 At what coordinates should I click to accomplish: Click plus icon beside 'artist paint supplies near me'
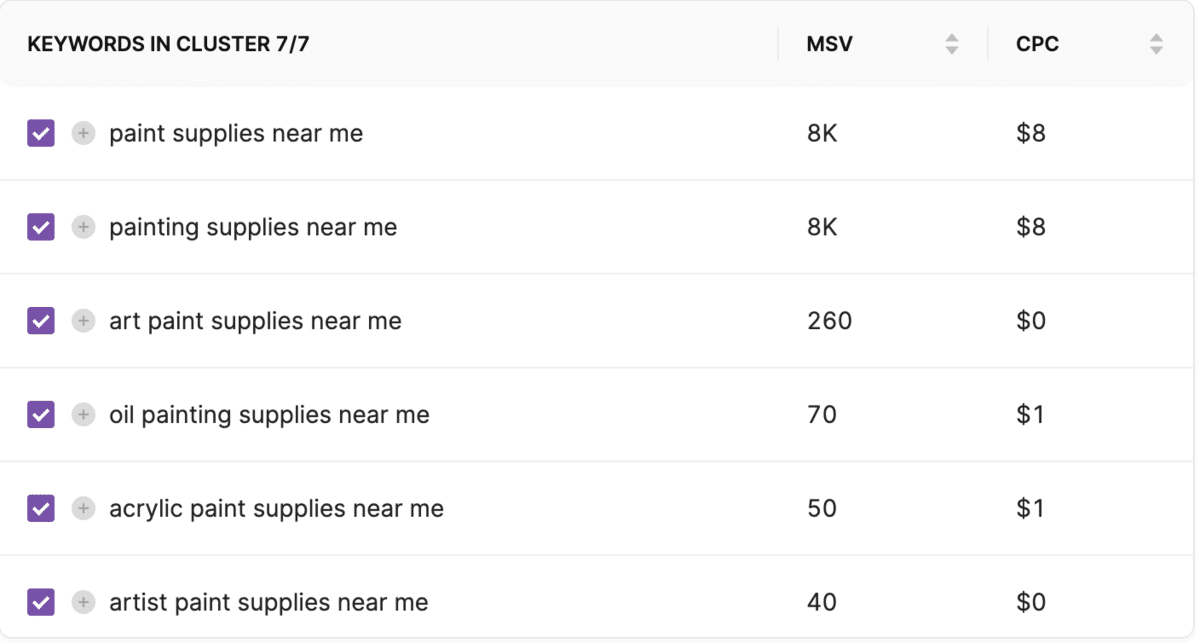pos(84,602)
